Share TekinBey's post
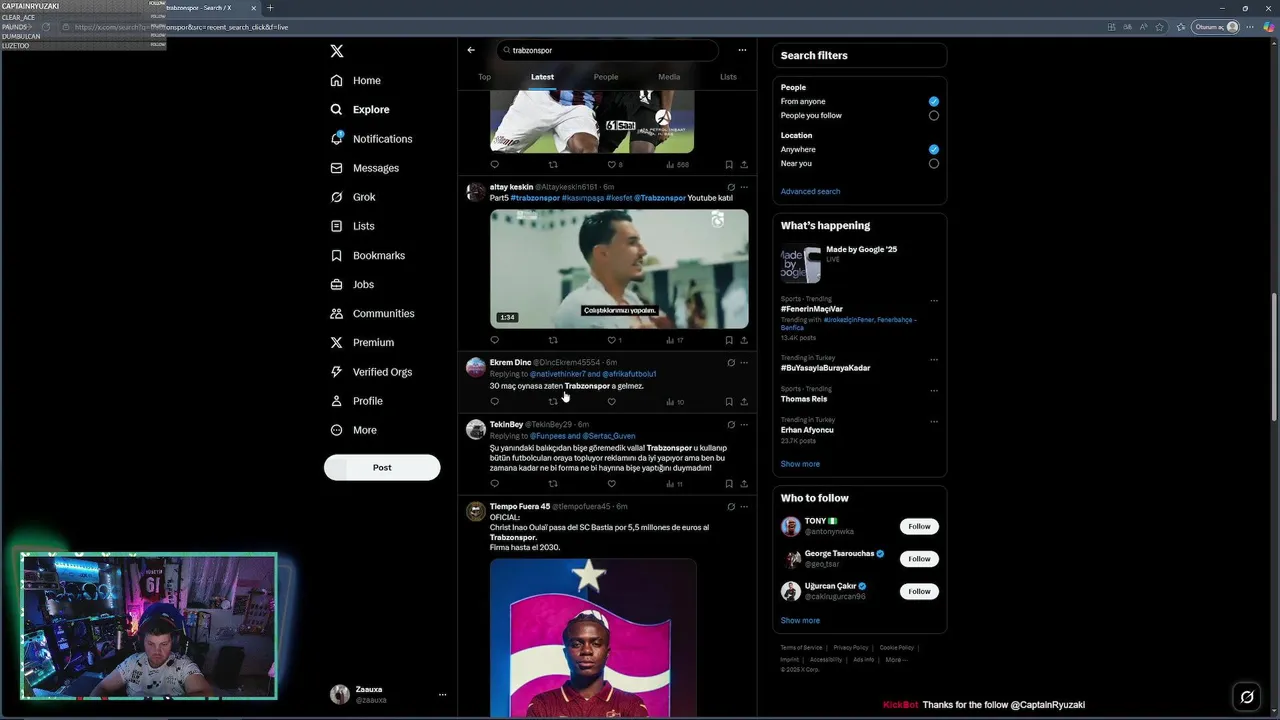This screenshot has width=1280, height=720. 743,484
